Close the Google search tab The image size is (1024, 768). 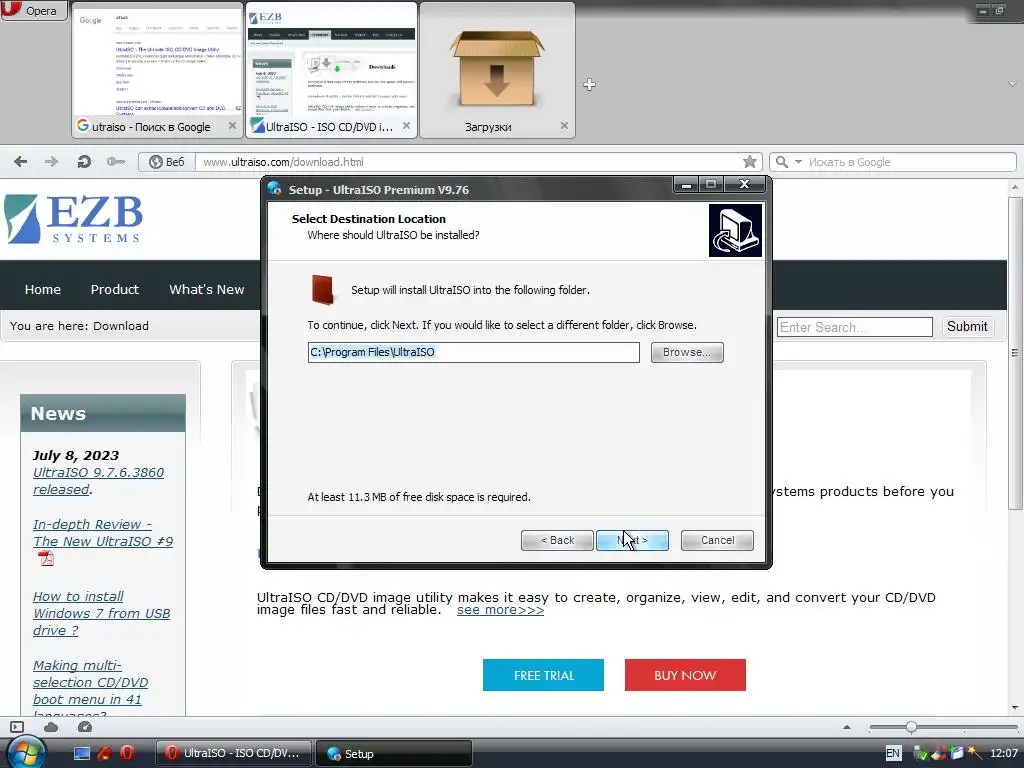pos(232,125)
